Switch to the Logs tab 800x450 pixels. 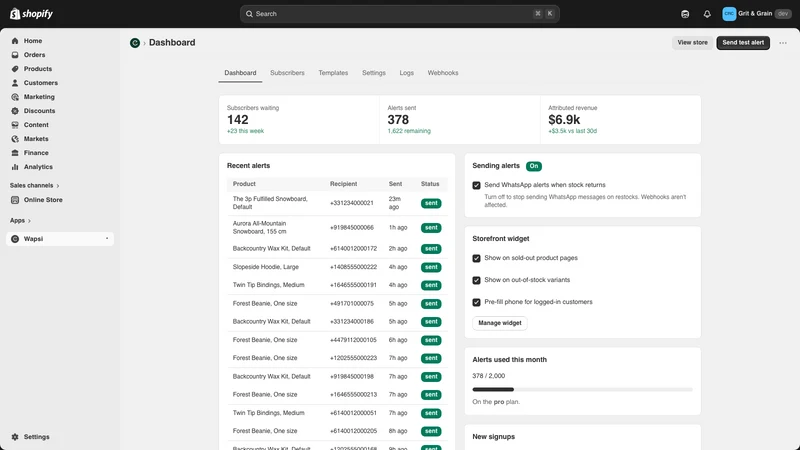point(407,73)
